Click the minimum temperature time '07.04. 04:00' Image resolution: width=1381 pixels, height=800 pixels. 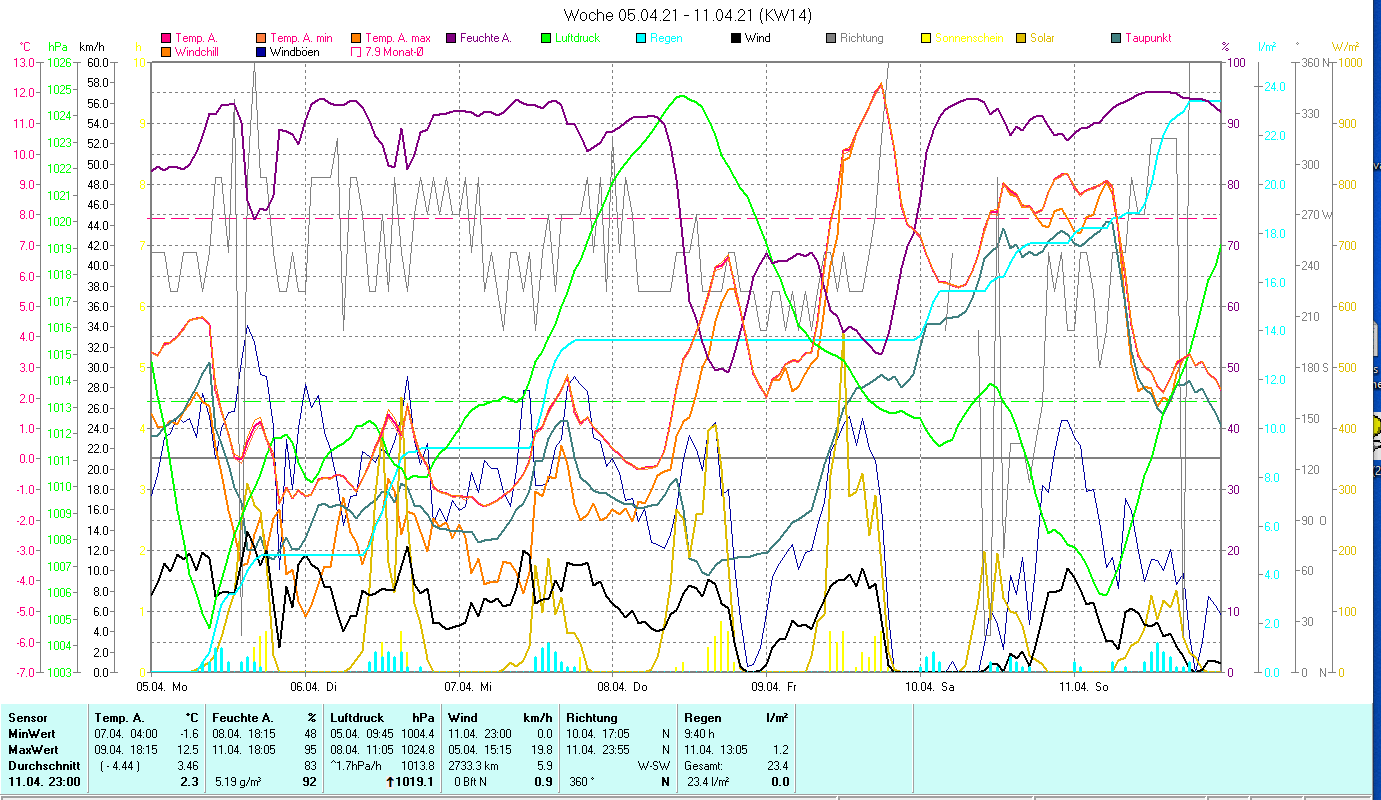[128, 734]
